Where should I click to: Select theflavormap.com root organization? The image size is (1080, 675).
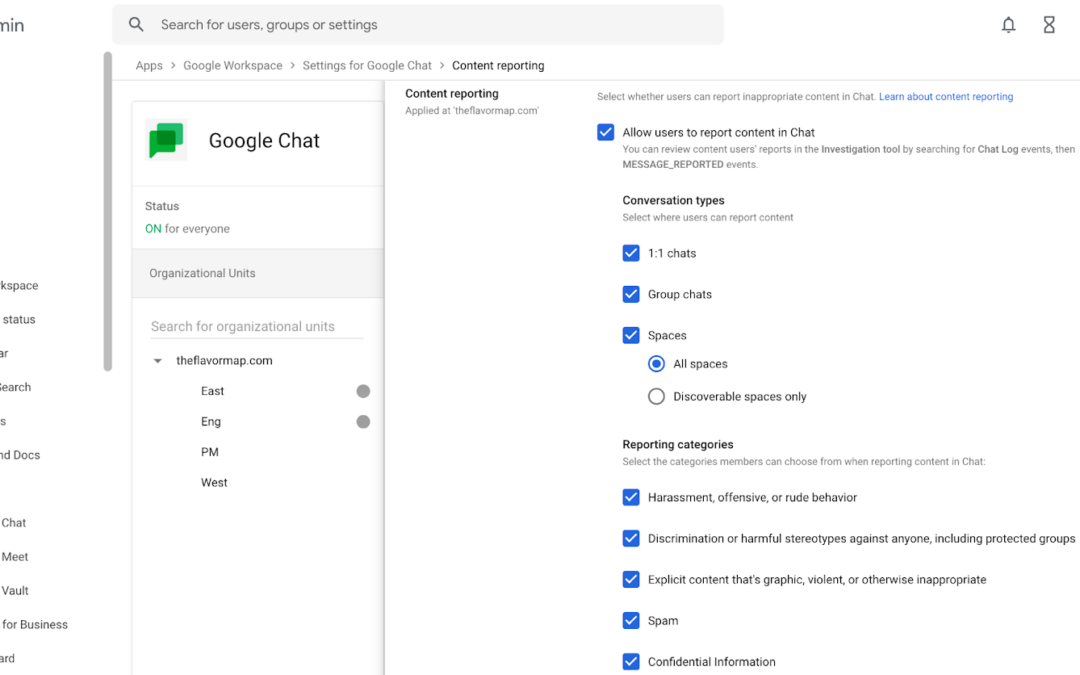[225, 360]
